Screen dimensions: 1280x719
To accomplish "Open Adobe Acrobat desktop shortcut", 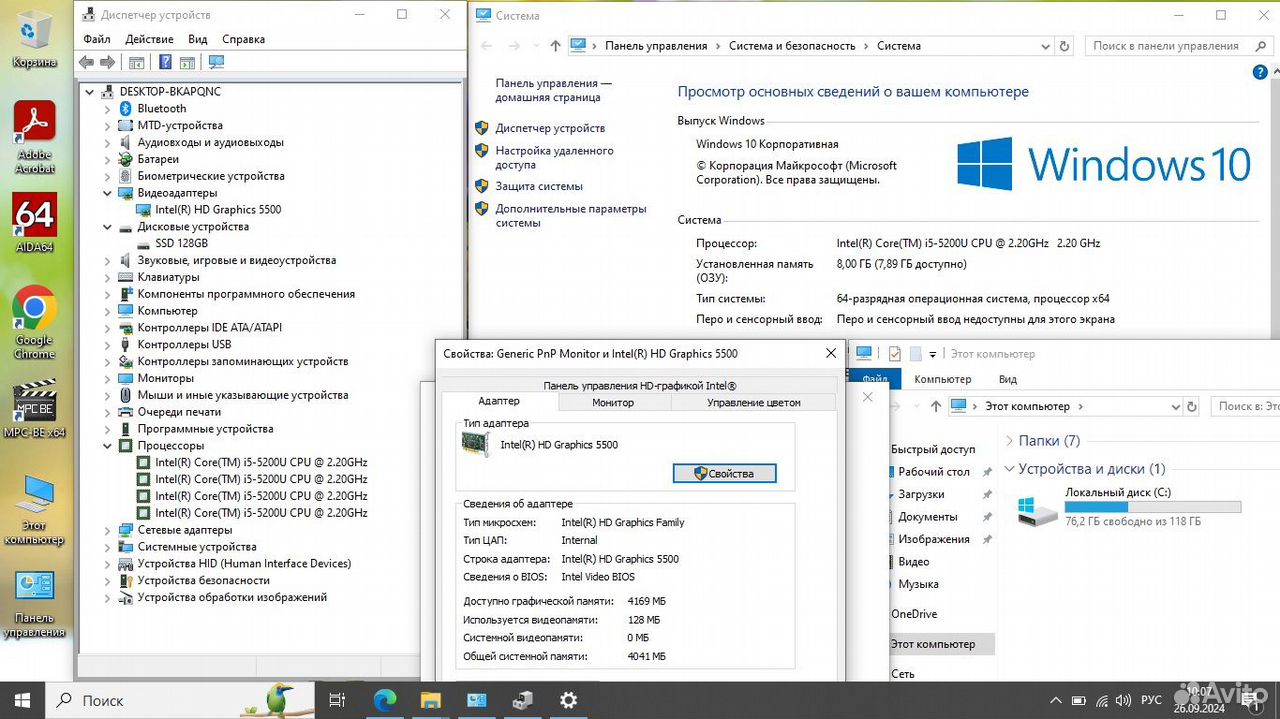I will pos(34,137).
